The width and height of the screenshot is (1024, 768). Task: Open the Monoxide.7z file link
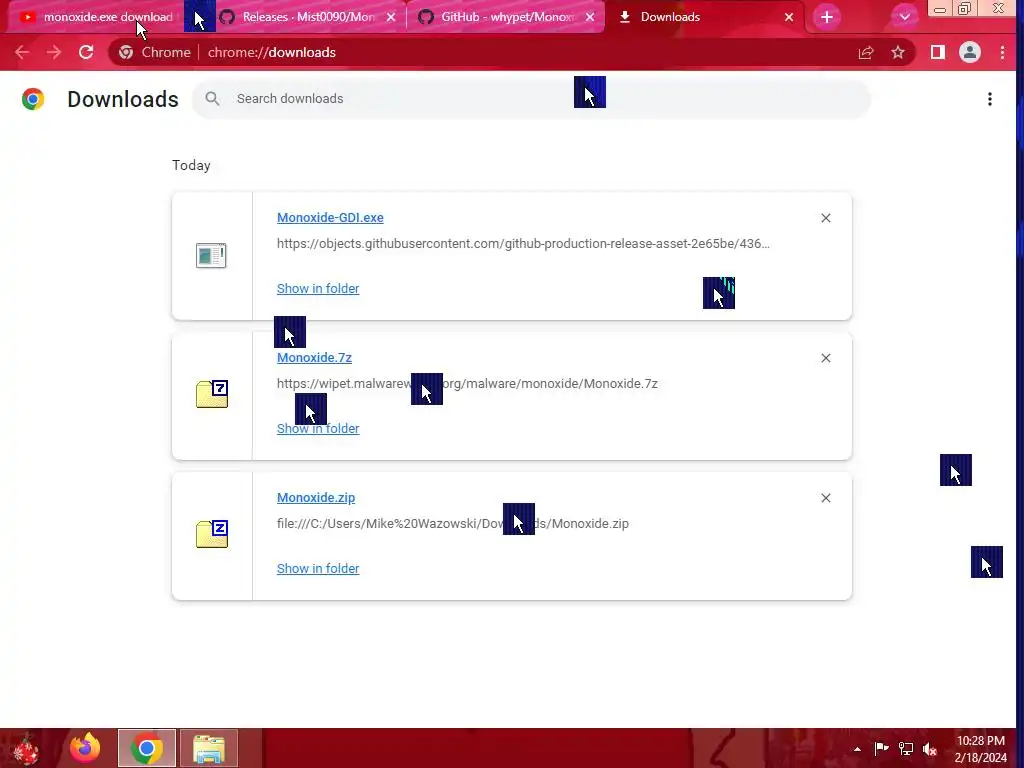314,357
